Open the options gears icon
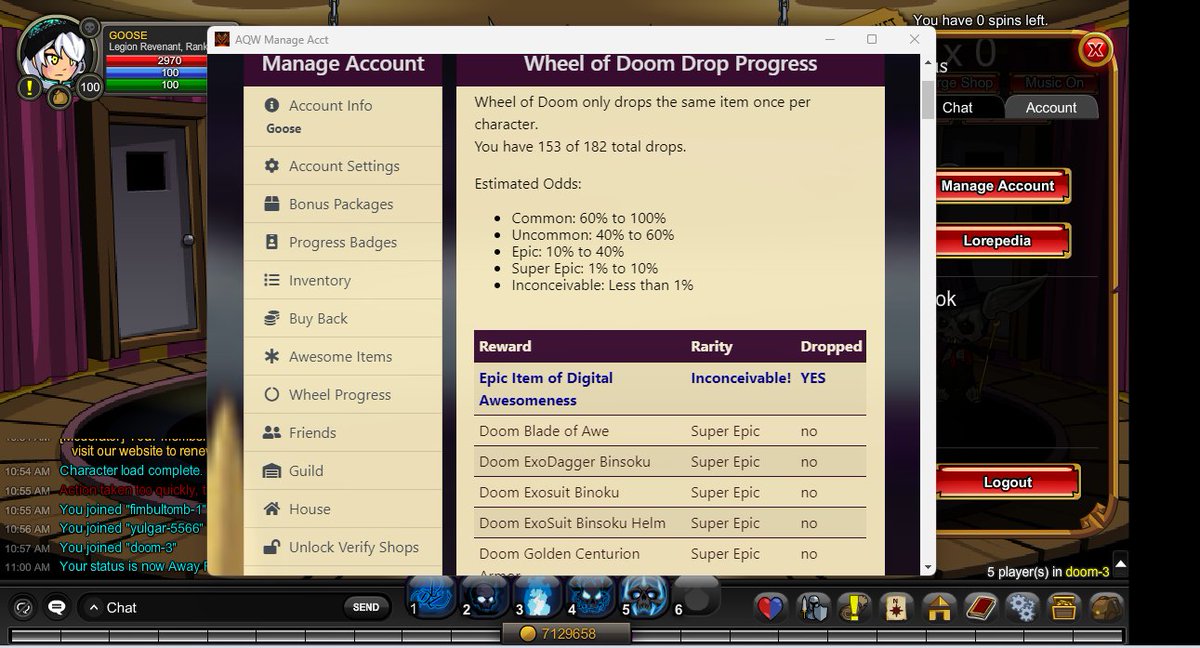The image size is (1200, 648). [1023, 607]
